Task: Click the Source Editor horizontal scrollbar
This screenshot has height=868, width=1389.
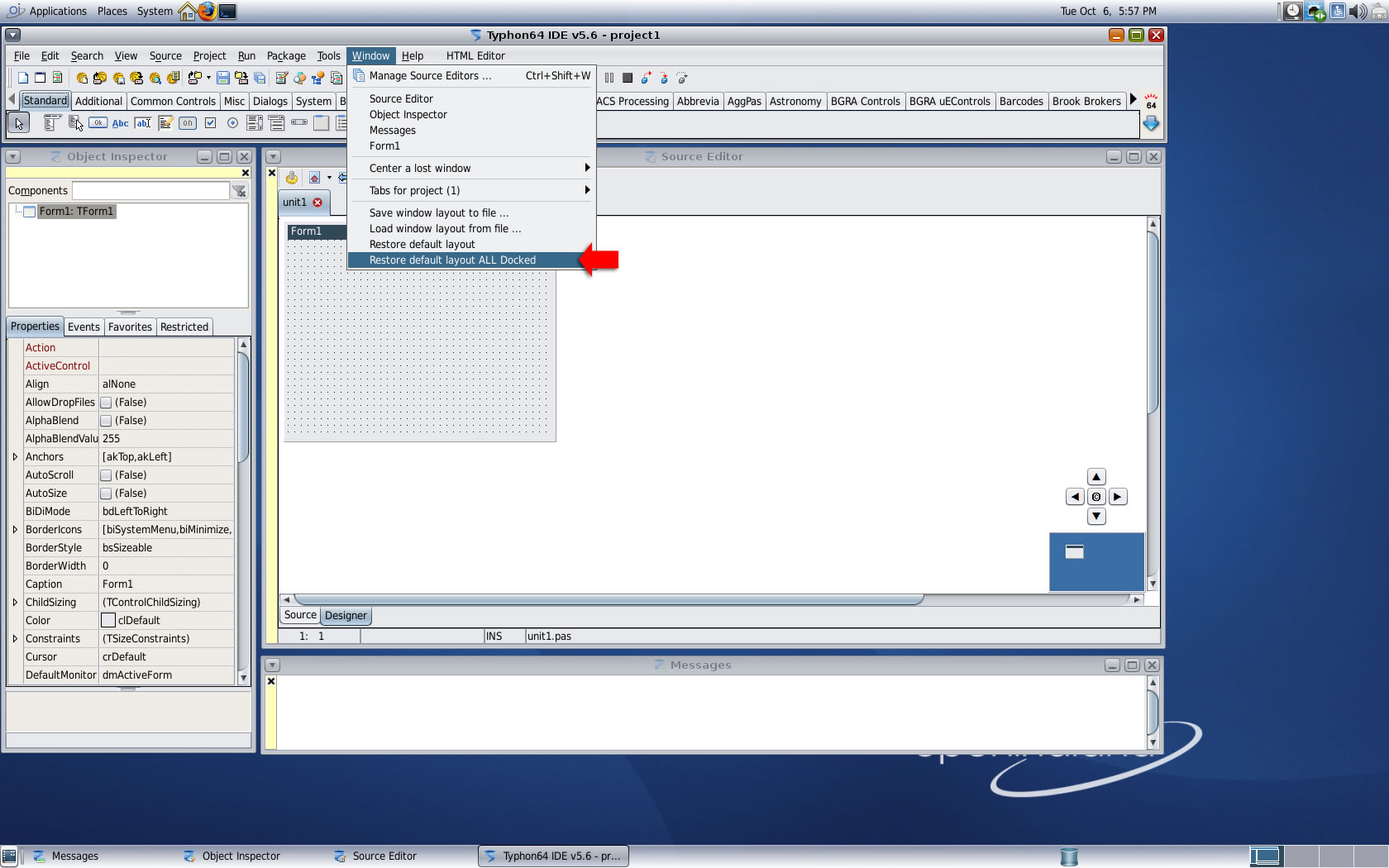Action: (x=609, y=599)
